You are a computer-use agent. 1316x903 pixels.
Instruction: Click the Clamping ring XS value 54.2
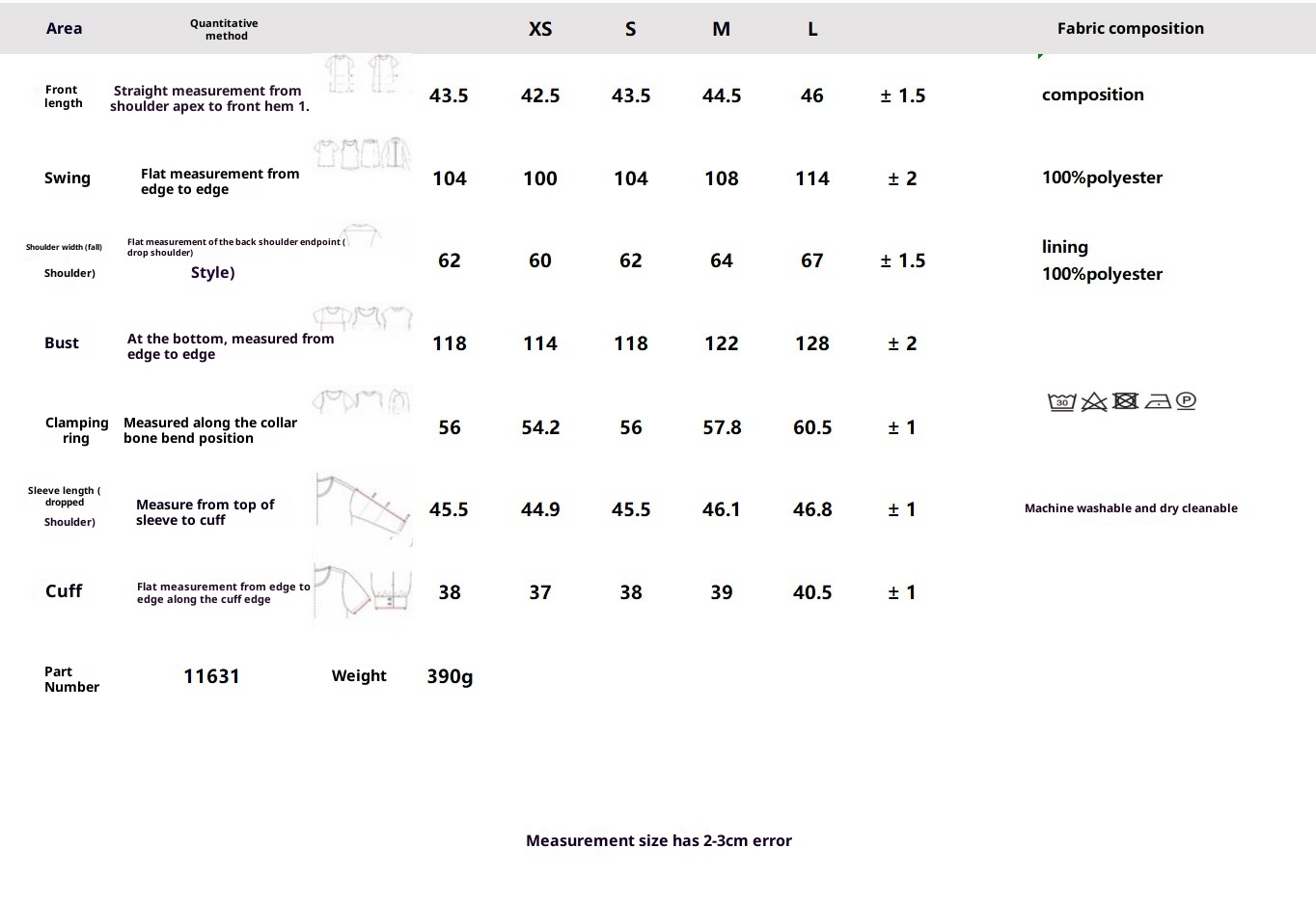(x=540, y=427)
